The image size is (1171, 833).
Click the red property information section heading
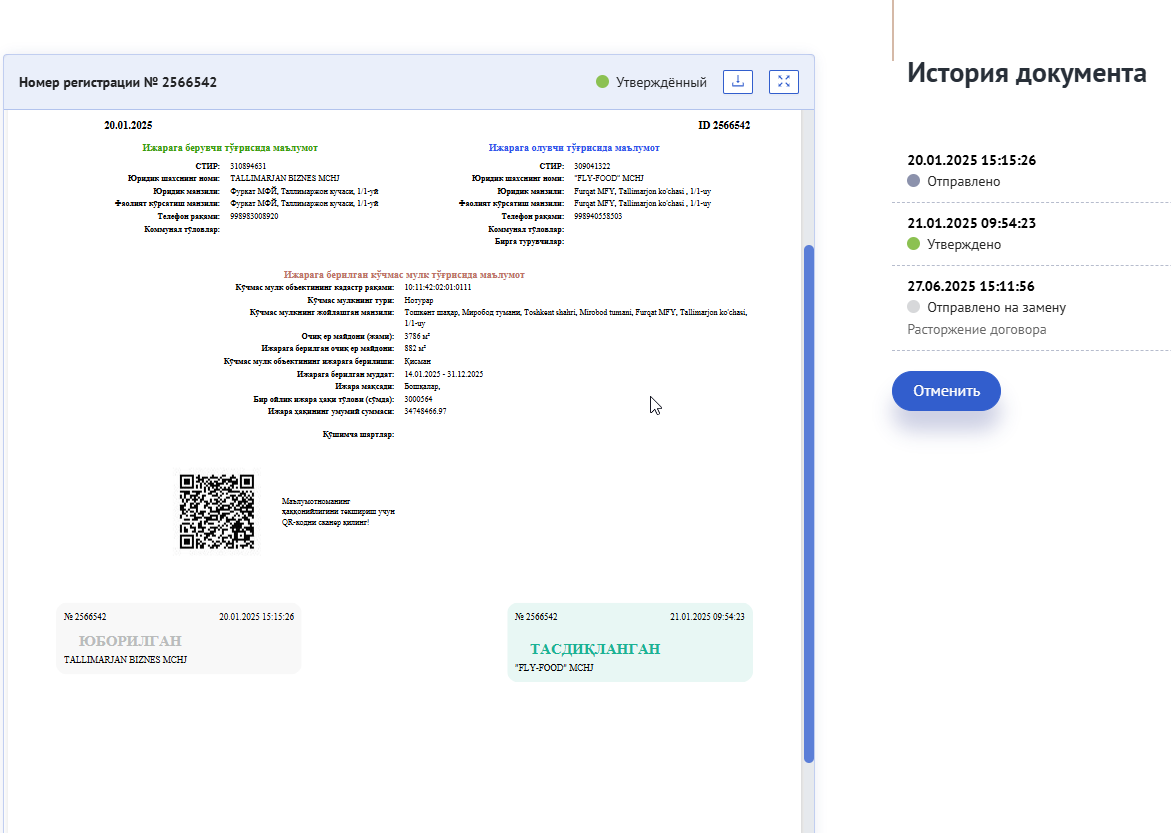click(x=404, y=275)
